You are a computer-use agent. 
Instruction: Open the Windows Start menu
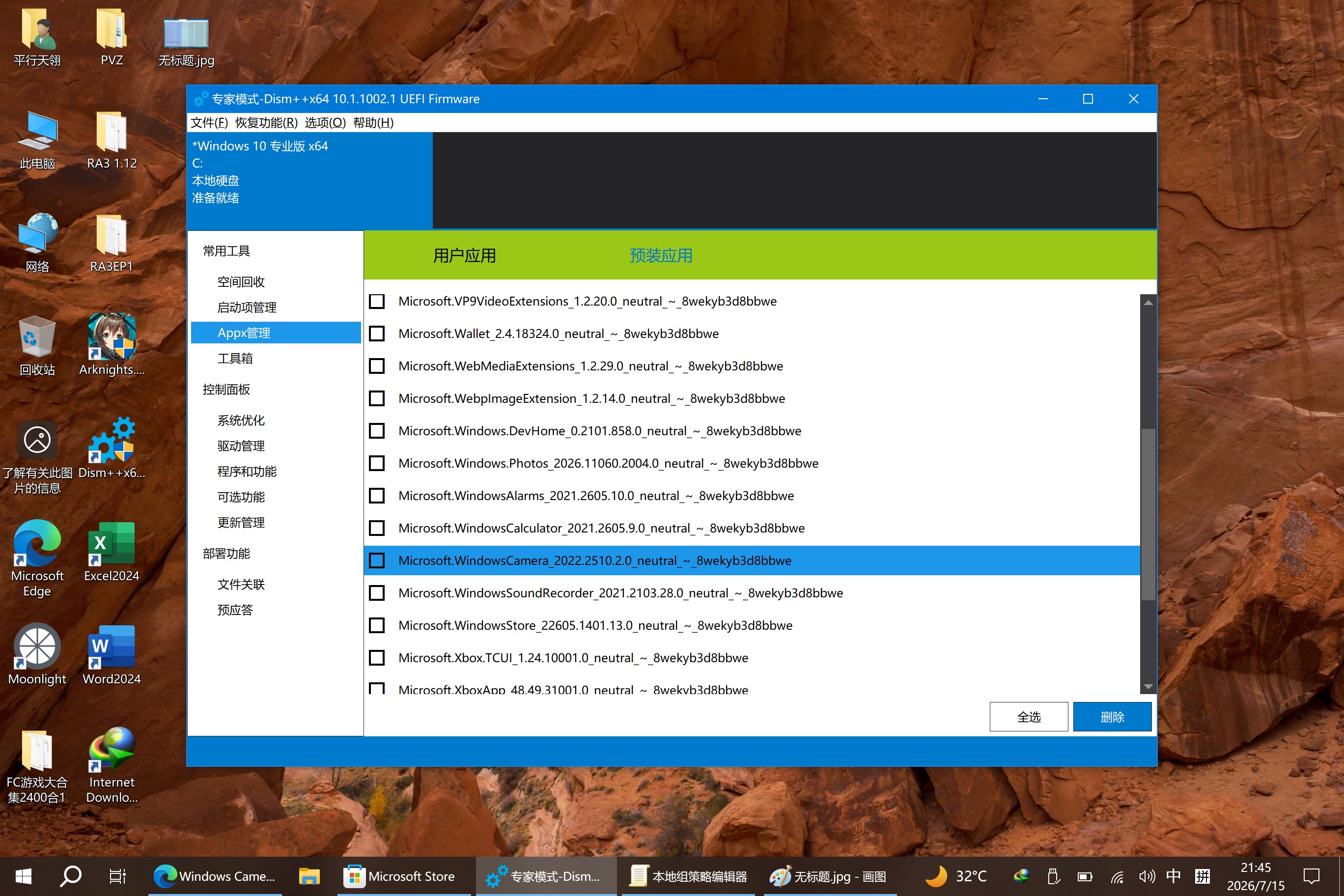[23, 876]
